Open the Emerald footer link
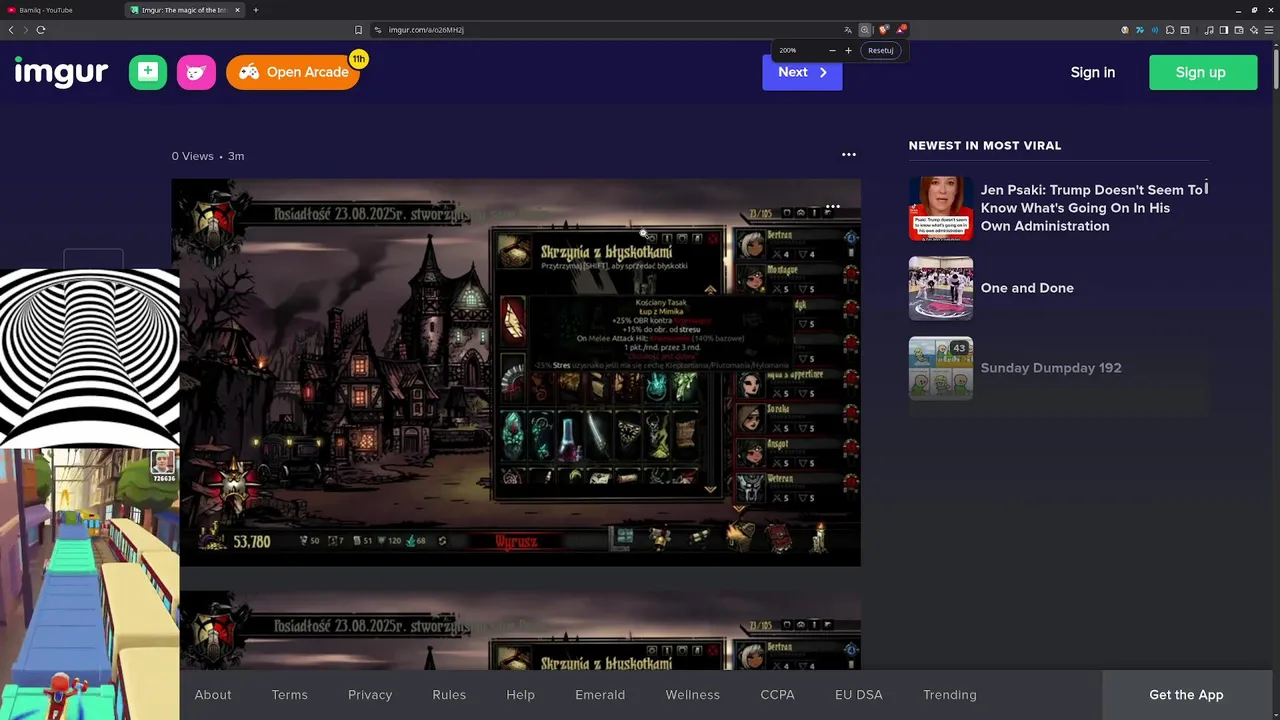The height and width of the screenshot is (720, 1280). (600, 695)
